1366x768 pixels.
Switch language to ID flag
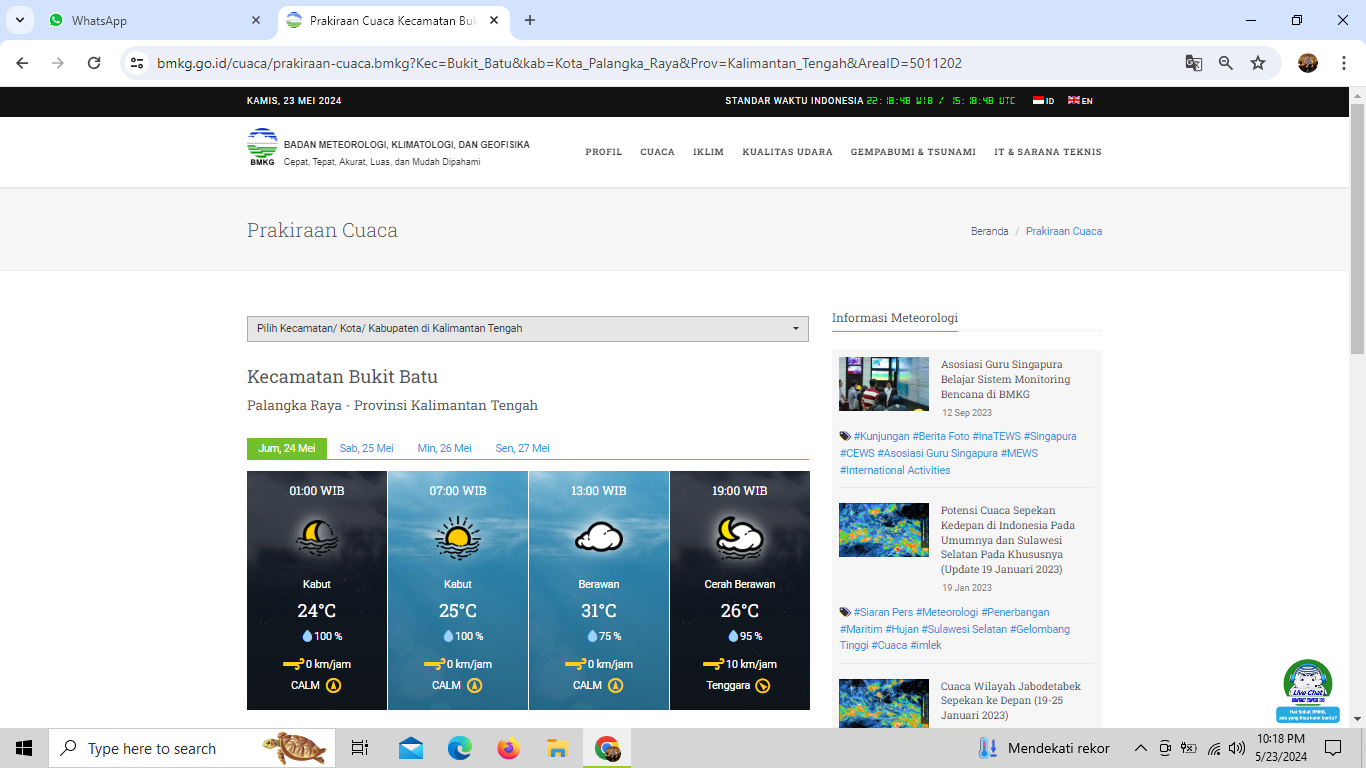(1043, 100)
